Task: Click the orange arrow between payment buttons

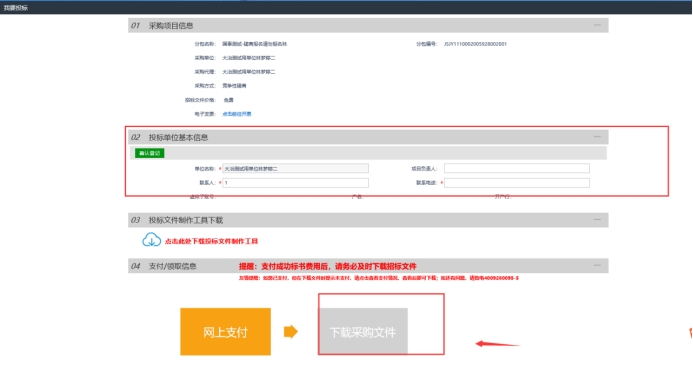Action: click(x=290, y=332)
